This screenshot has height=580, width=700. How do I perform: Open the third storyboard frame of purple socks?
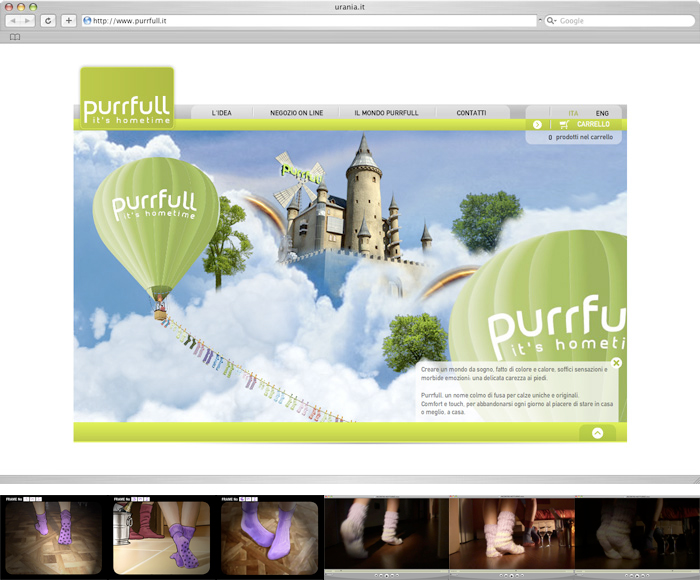coord(269,537)
